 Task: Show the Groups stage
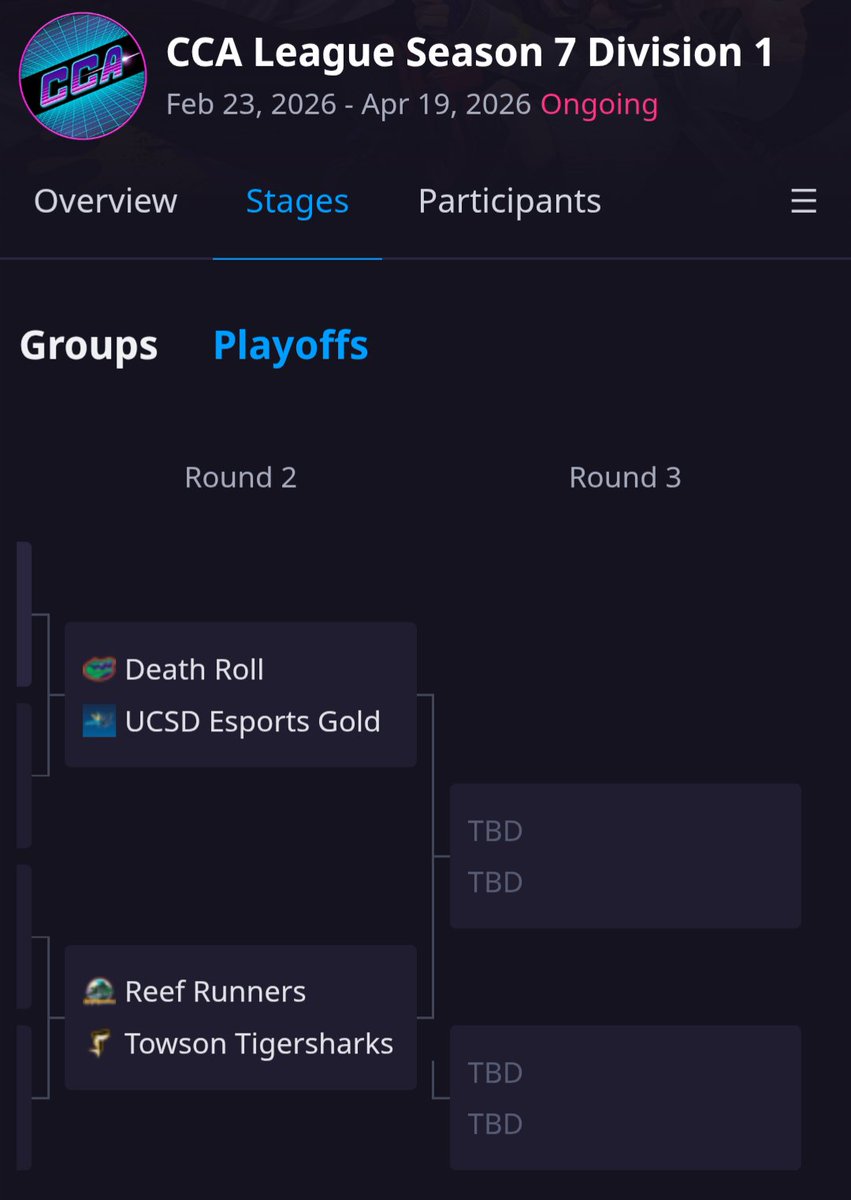89,345
